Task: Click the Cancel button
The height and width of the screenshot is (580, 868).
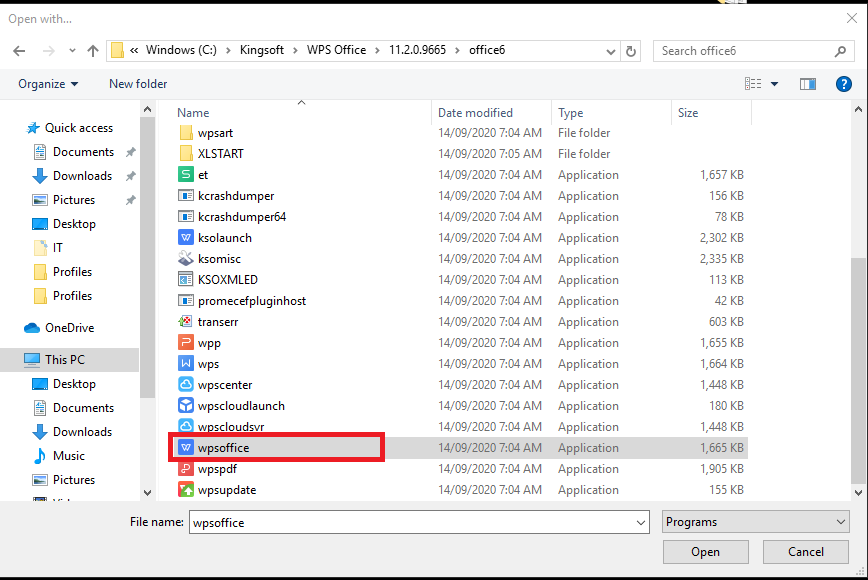Action: tap(805, 552)
